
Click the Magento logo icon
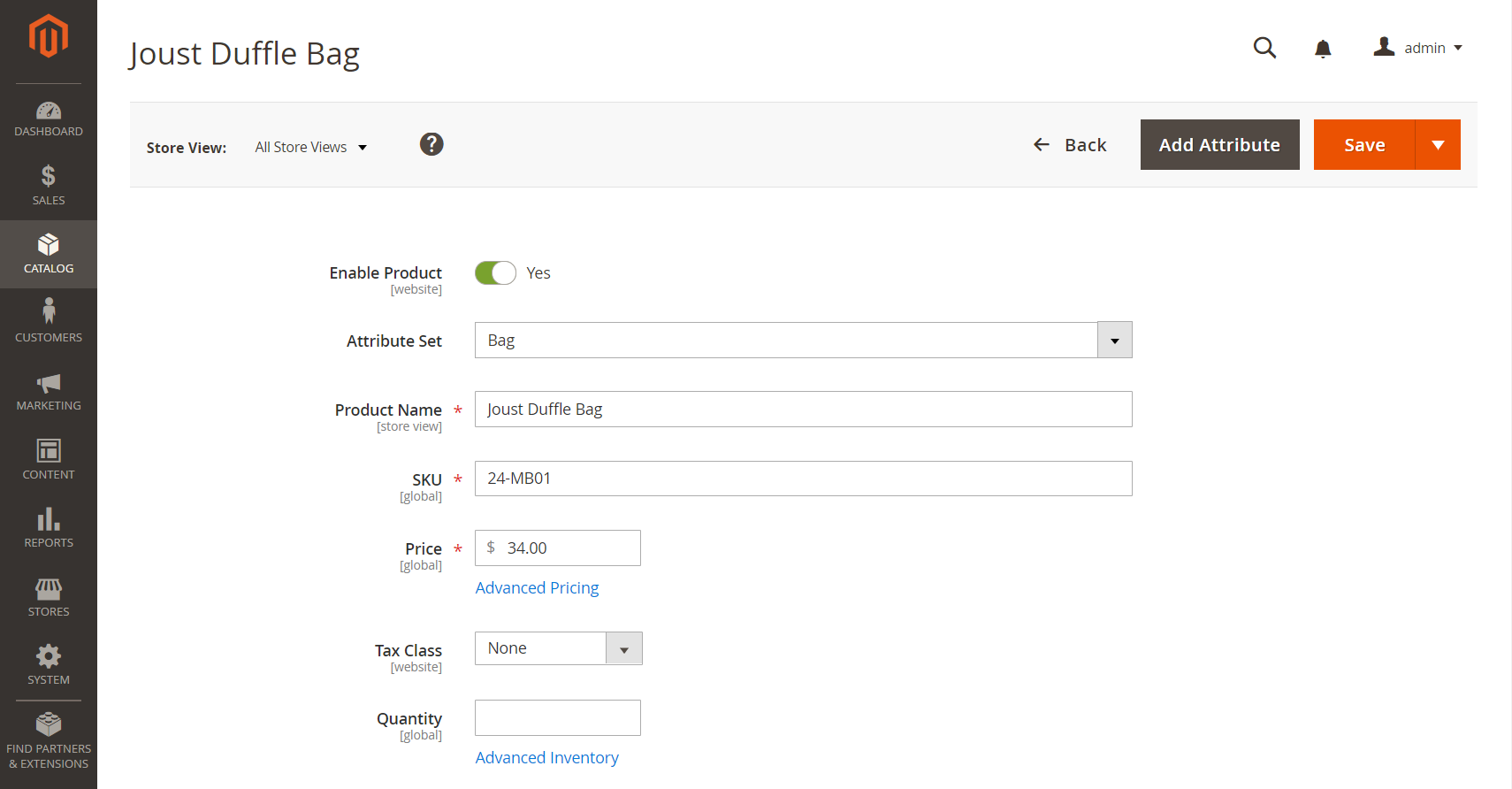(x=49, y=36)
